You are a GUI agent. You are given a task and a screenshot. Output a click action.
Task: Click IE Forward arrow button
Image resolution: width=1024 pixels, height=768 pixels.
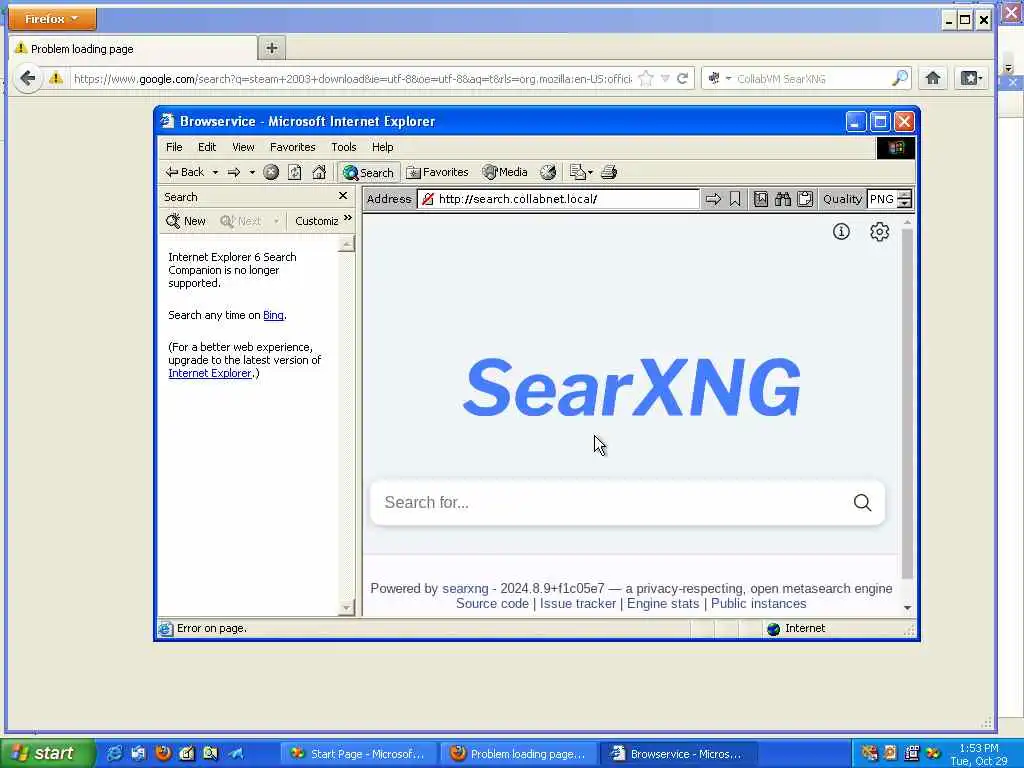coord(234,172)
